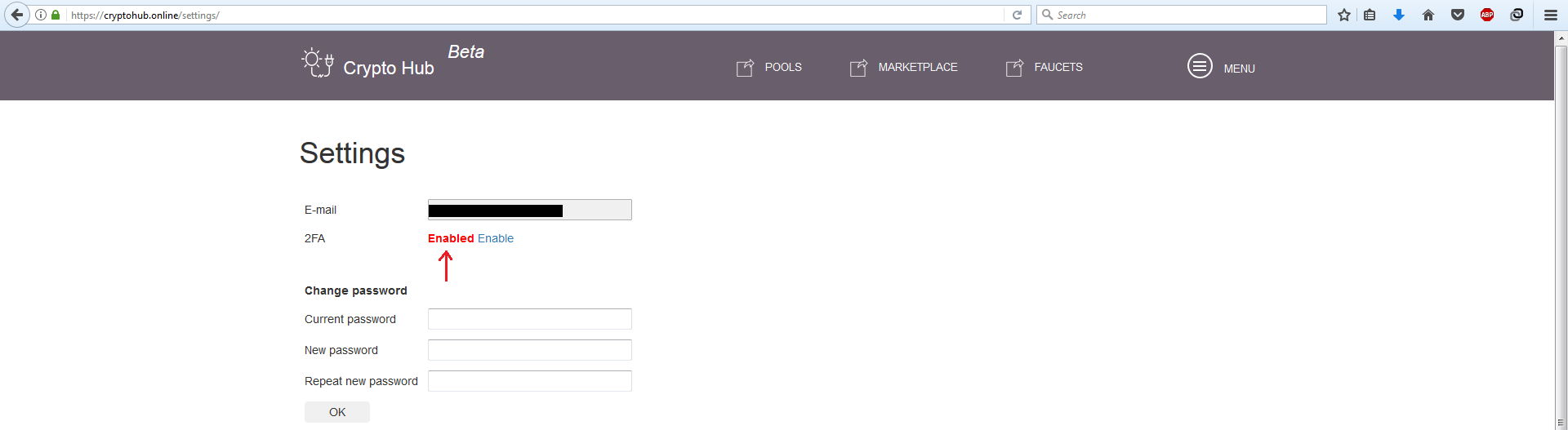Click the Settings page heading
The image size is (1568, 430).
tap(352, 153)
